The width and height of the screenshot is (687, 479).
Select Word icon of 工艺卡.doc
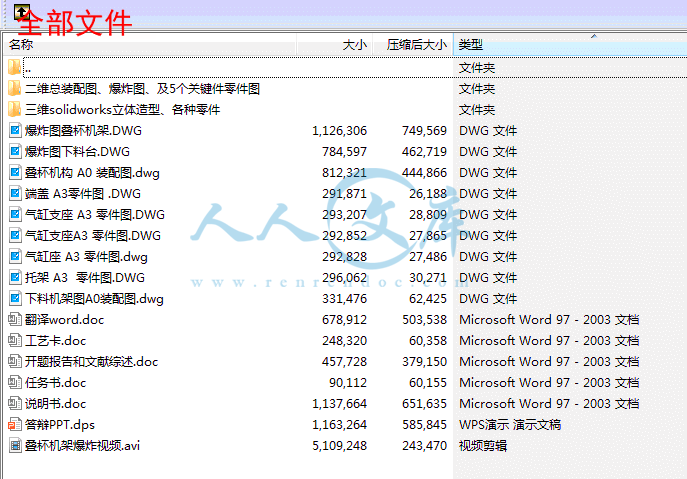tap(15, 341)
